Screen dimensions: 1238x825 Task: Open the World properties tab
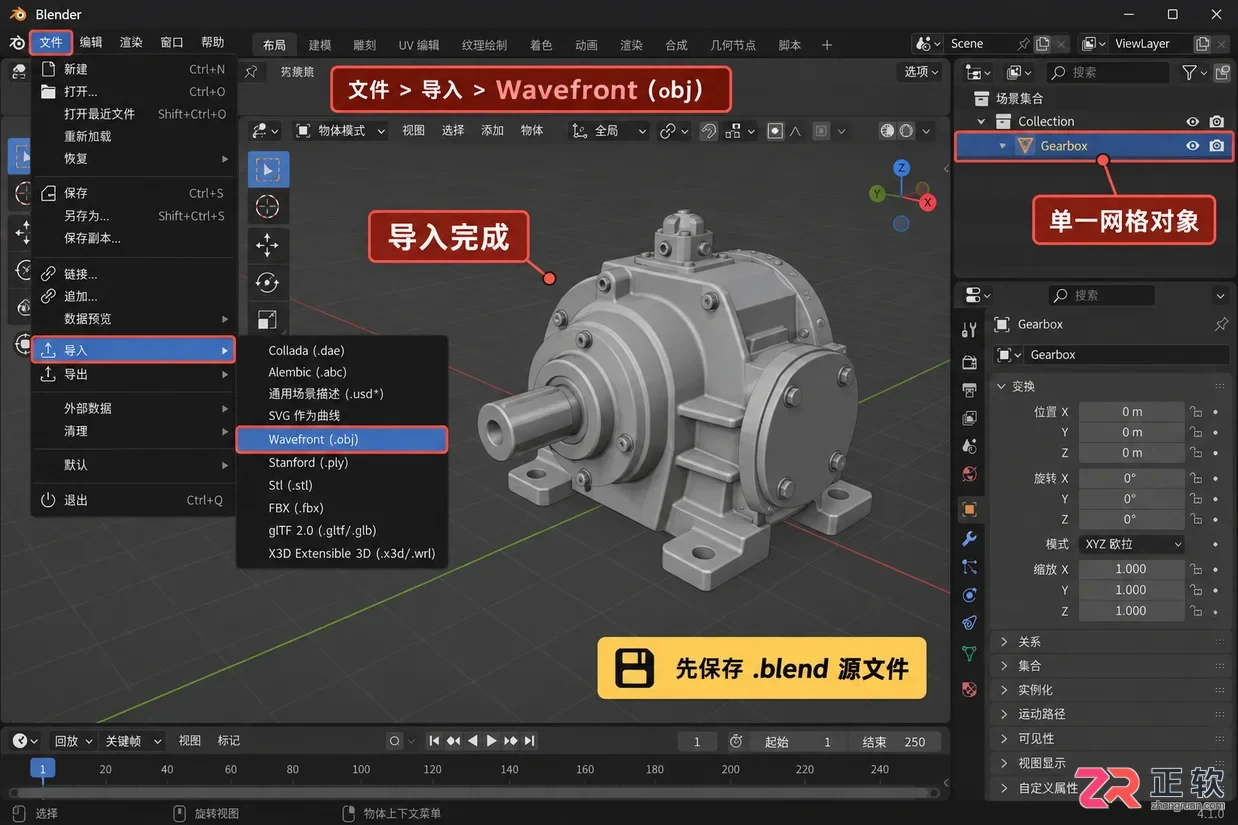[x=968, y=474]
